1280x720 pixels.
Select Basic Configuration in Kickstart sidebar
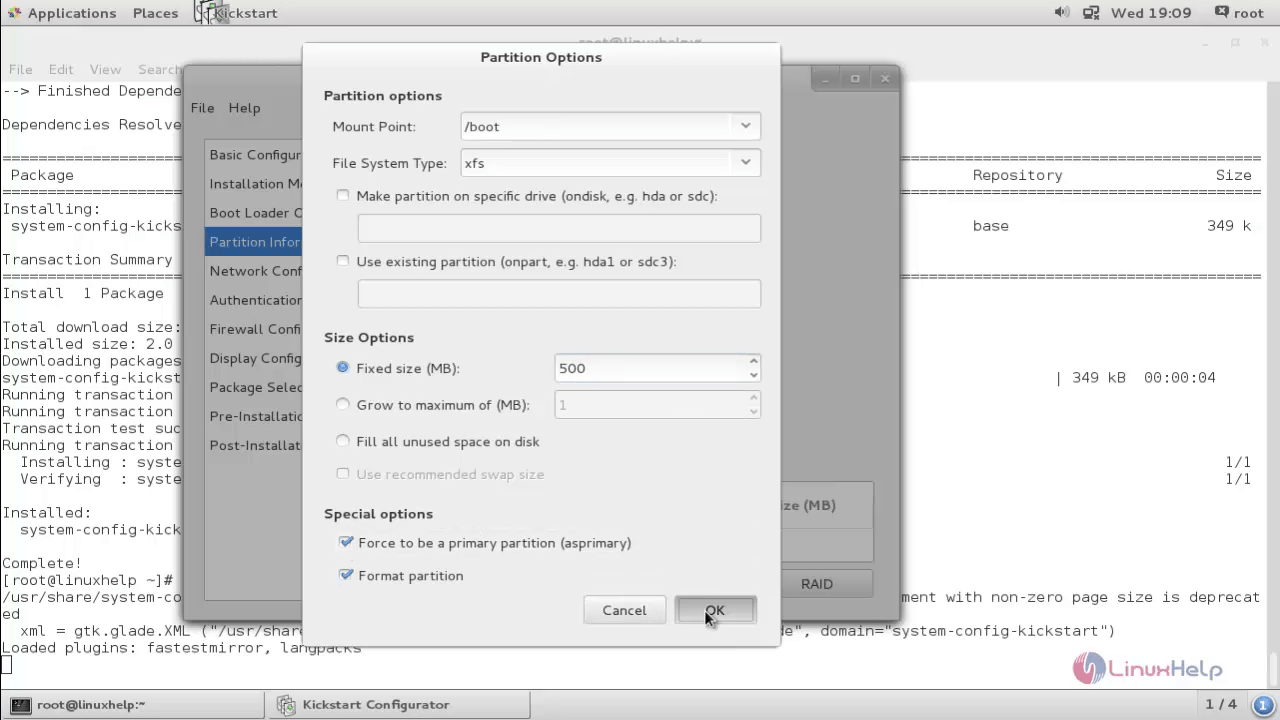(254, 155)
